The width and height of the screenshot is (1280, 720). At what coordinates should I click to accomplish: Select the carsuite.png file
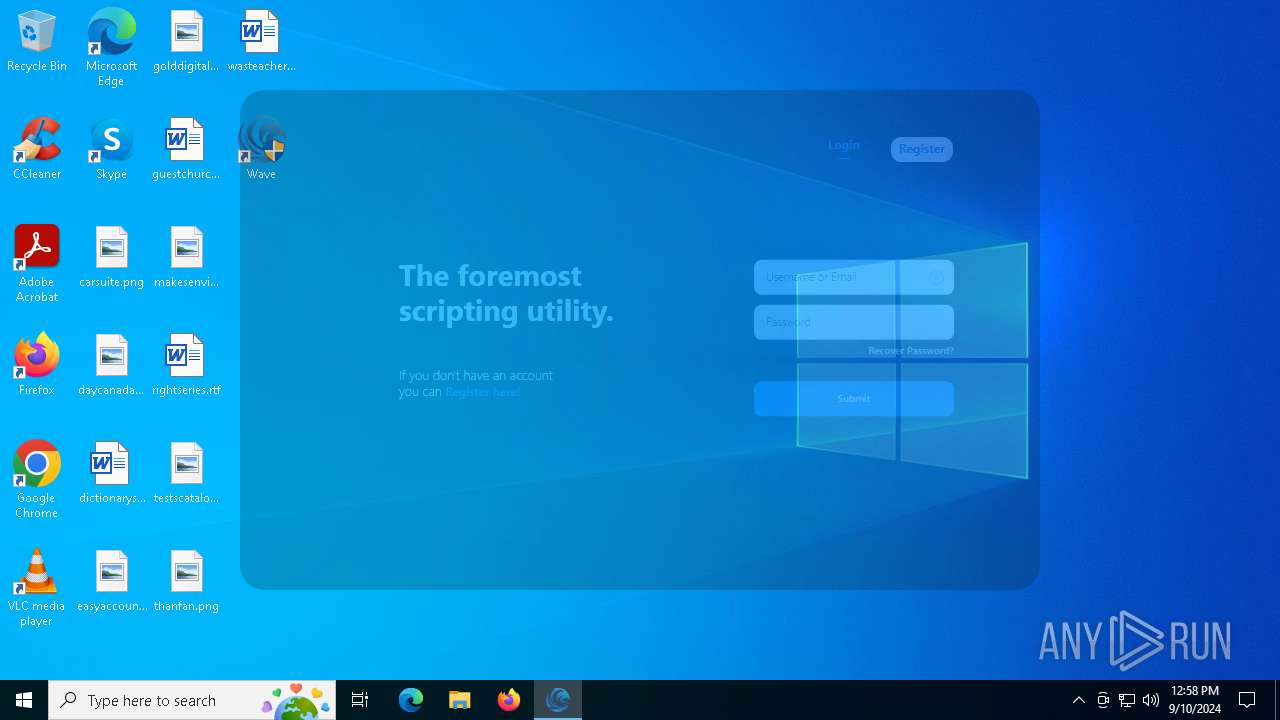tap(111, 257)
